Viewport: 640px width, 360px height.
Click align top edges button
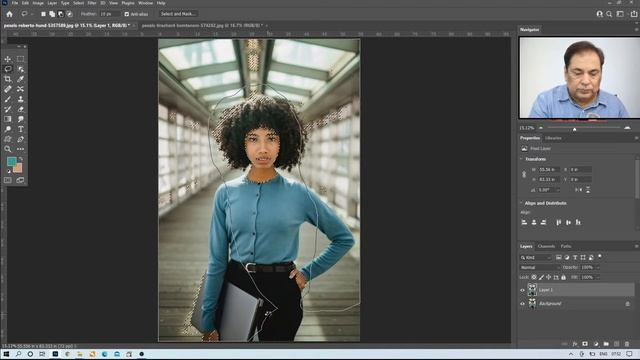tap(558, 222)
